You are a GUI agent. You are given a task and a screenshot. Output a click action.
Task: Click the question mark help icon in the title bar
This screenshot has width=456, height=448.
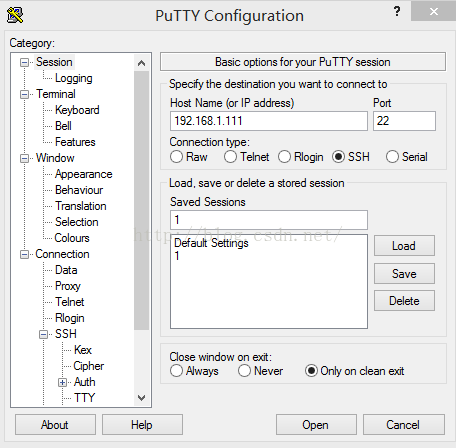397,12
